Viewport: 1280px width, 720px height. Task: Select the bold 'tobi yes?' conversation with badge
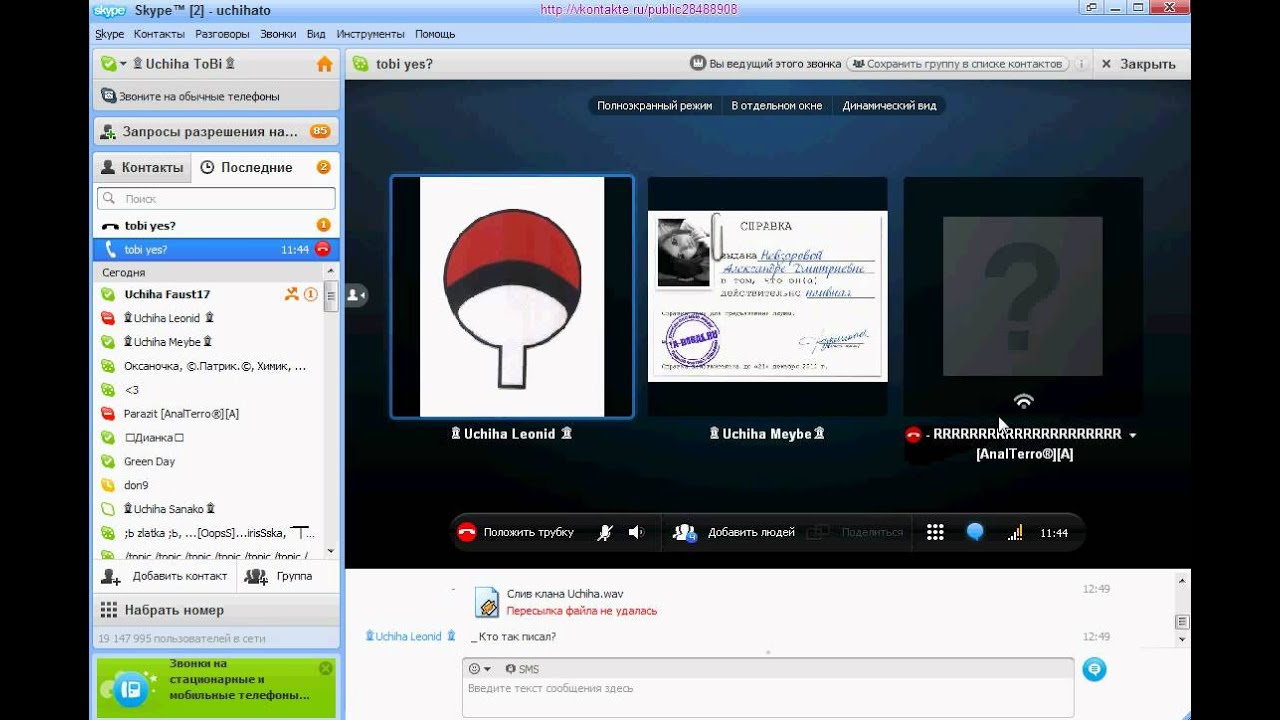pos(216,225)
